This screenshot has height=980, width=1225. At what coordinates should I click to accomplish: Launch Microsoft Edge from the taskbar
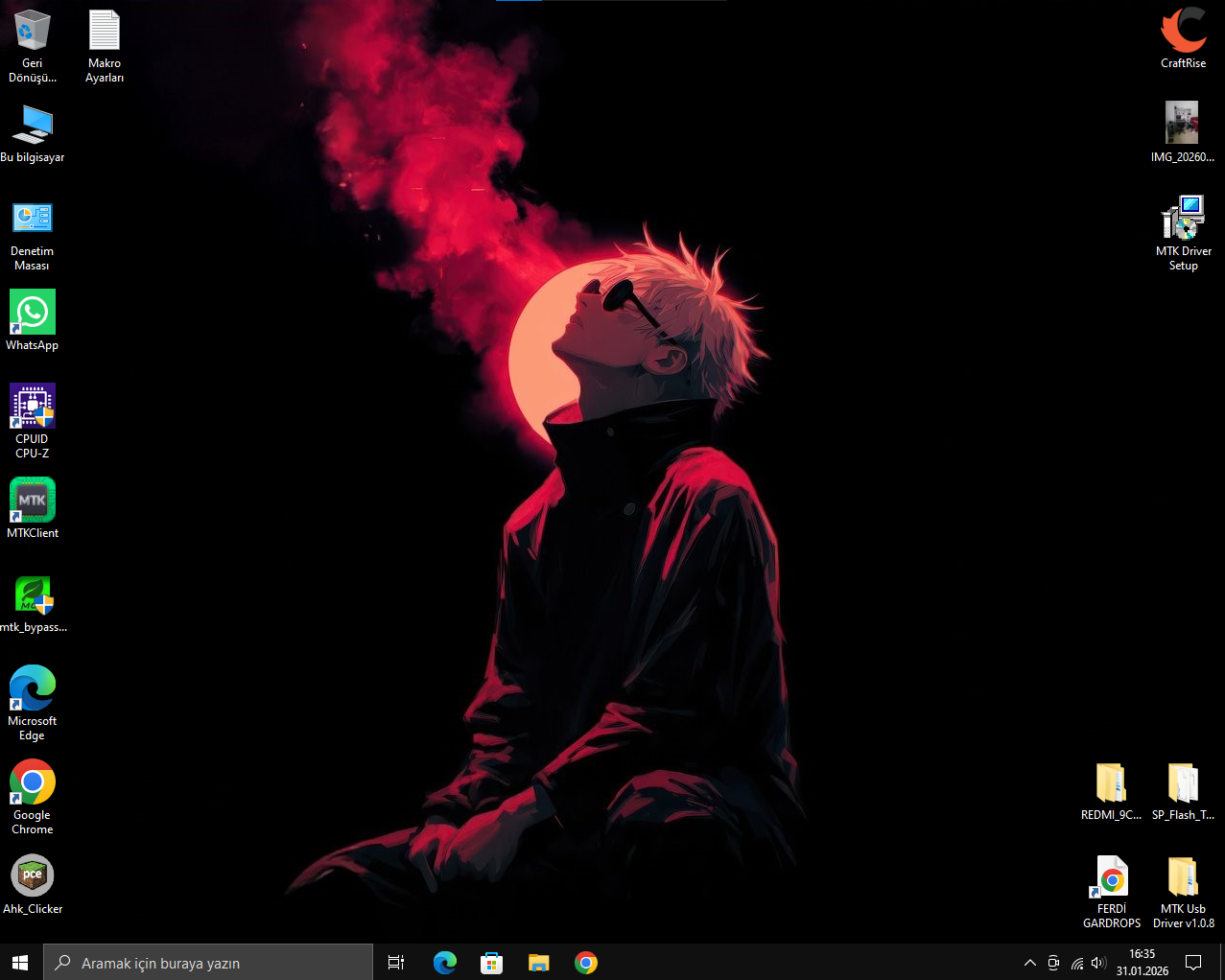[x=444, y=962]
